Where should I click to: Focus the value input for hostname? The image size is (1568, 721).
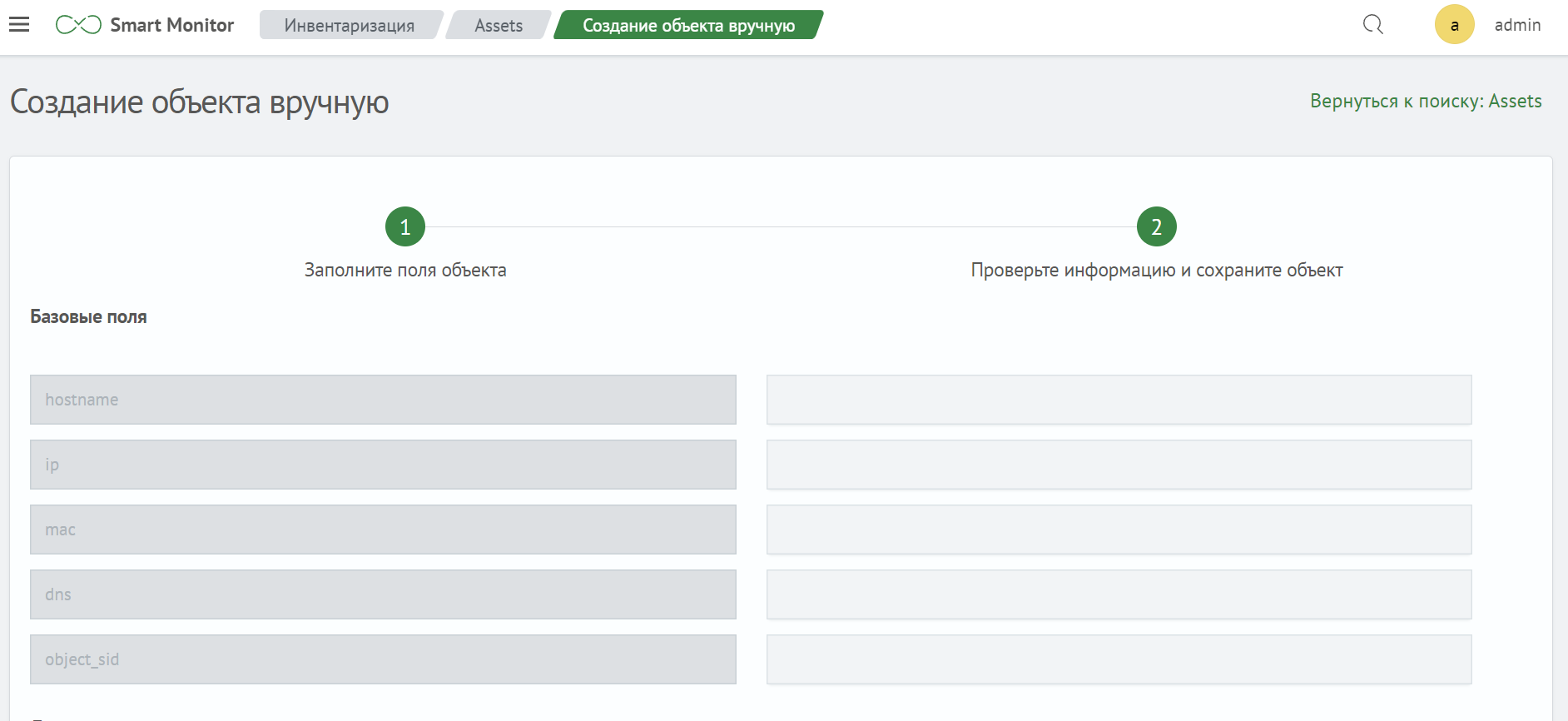pos(1119,400)
